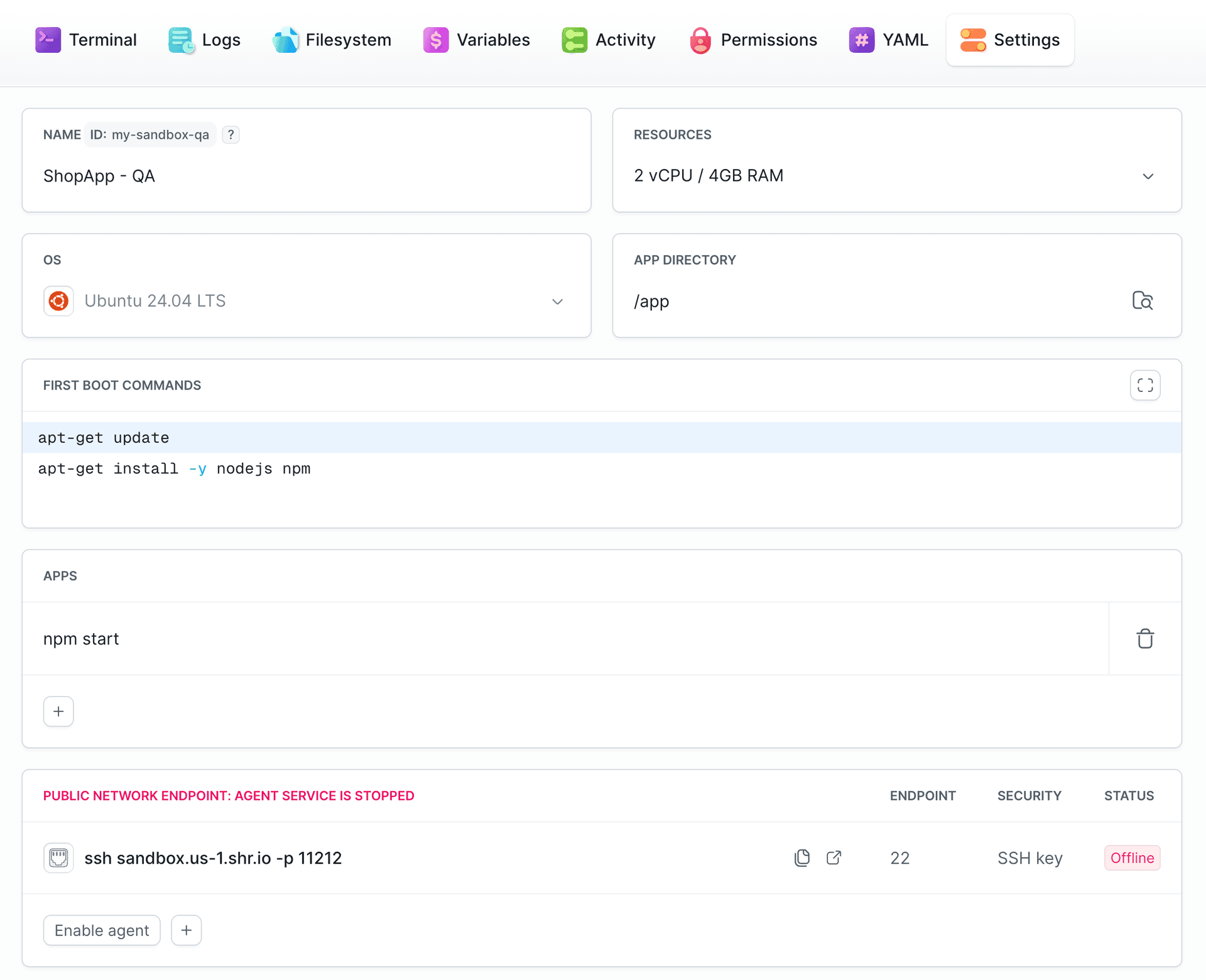The width and height of the screenshot is (1206, 980).
Task: Delete the npm start app
Action: pos(1144,638)
